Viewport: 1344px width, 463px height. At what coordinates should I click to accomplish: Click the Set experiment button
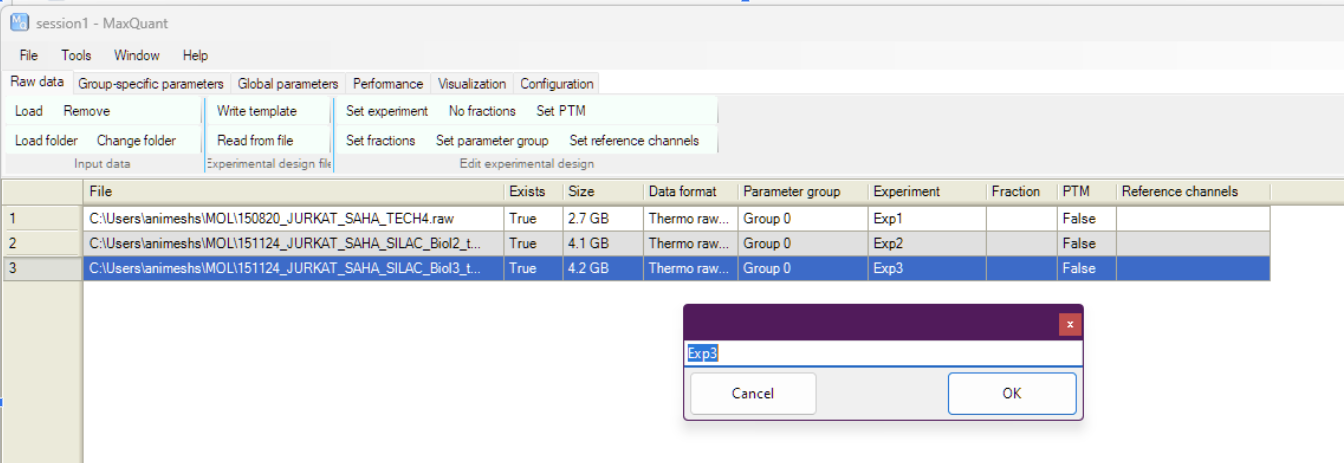point(387,111)
